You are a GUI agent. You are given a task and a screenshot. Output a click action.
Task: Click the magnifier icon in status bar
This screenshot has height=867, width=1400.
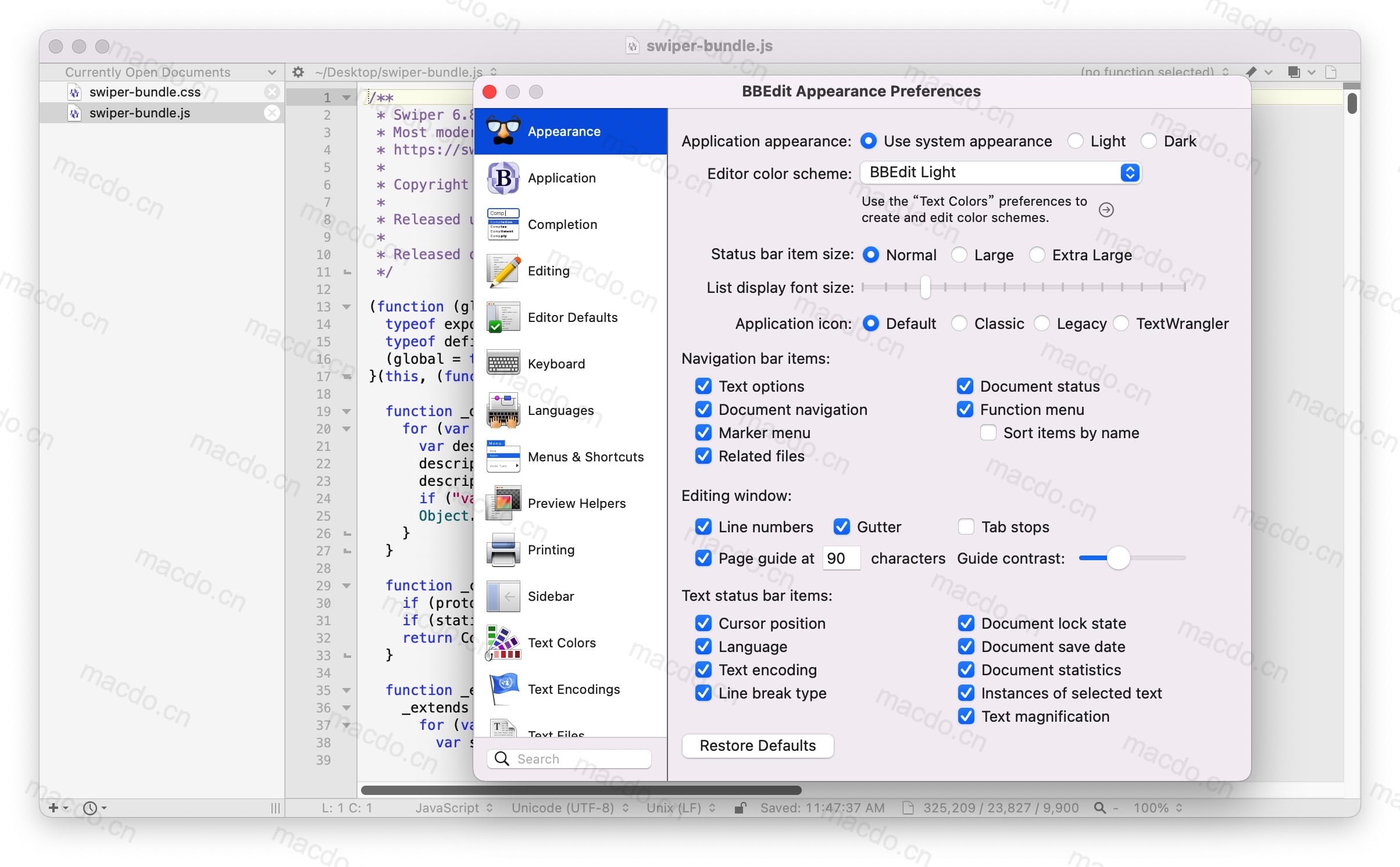tap(1099, 808)
